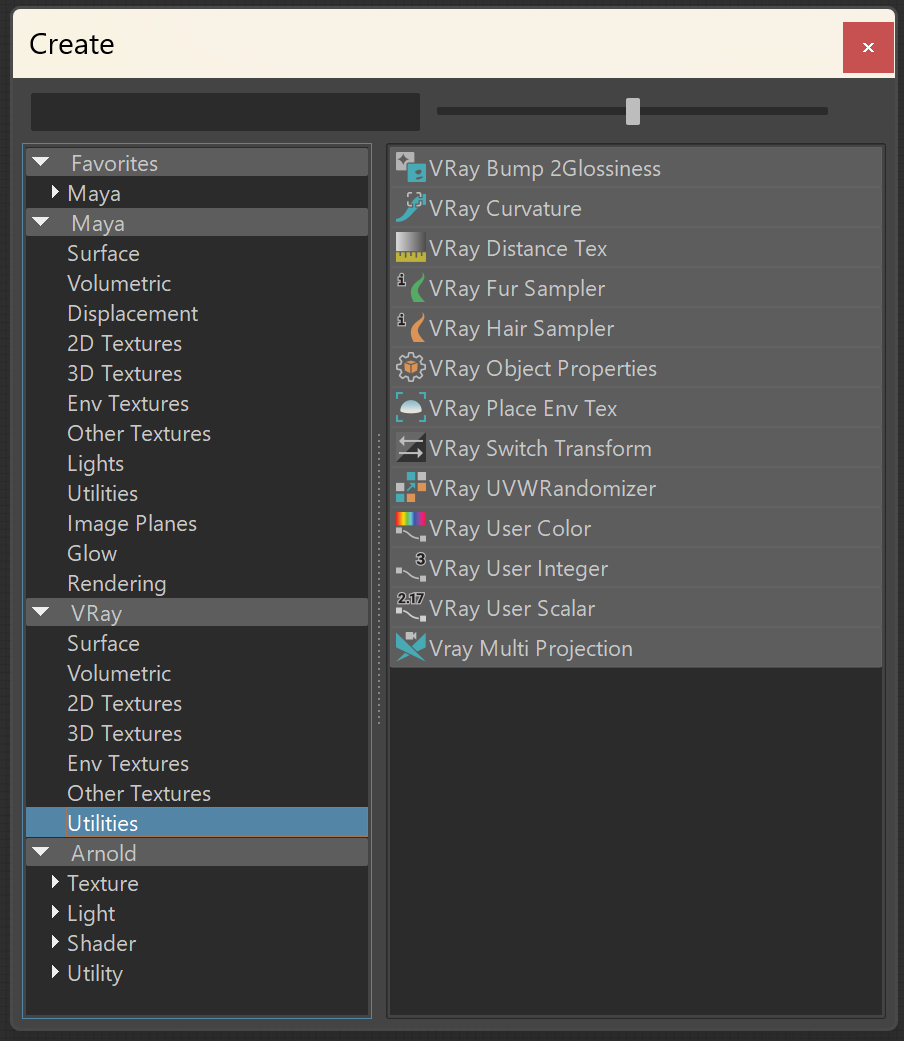The width and height of the screenshot is (904, 1041).
Task: Expand the Arnold Texture category
Action: (x=56, y=882)
